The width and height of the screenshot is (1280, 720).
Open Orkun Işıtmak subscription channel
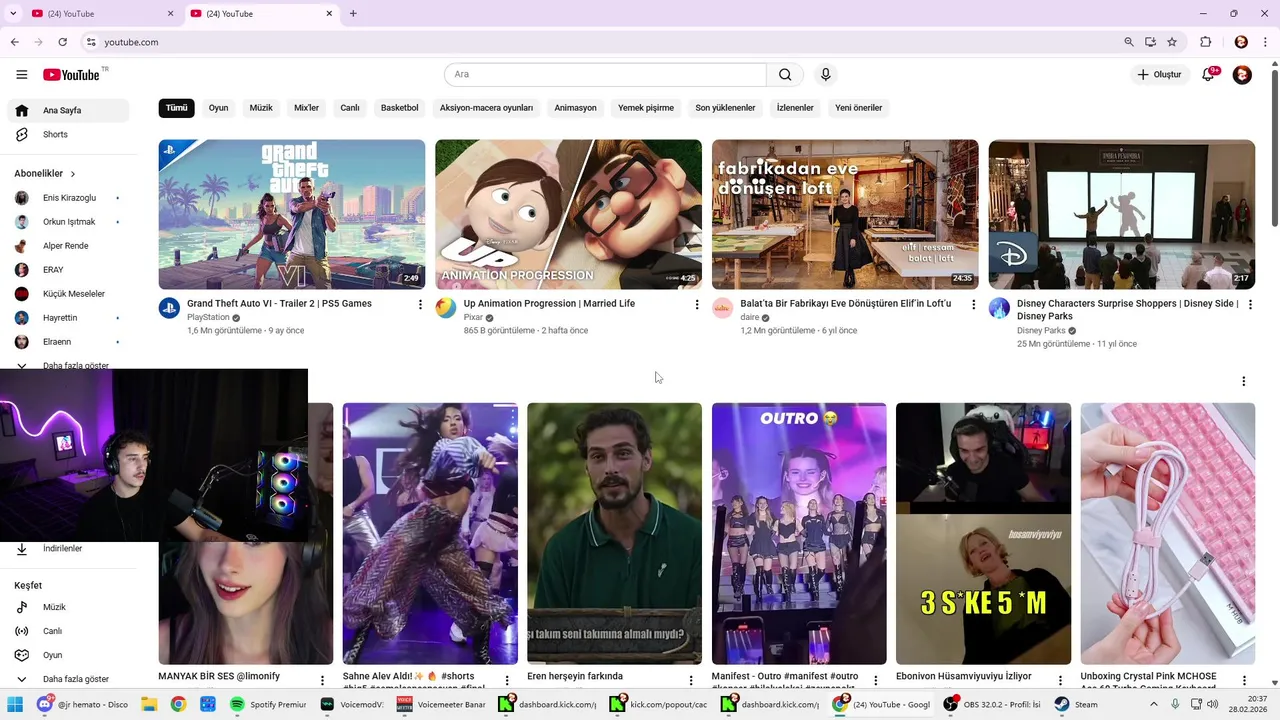click(x=68, y=222)
